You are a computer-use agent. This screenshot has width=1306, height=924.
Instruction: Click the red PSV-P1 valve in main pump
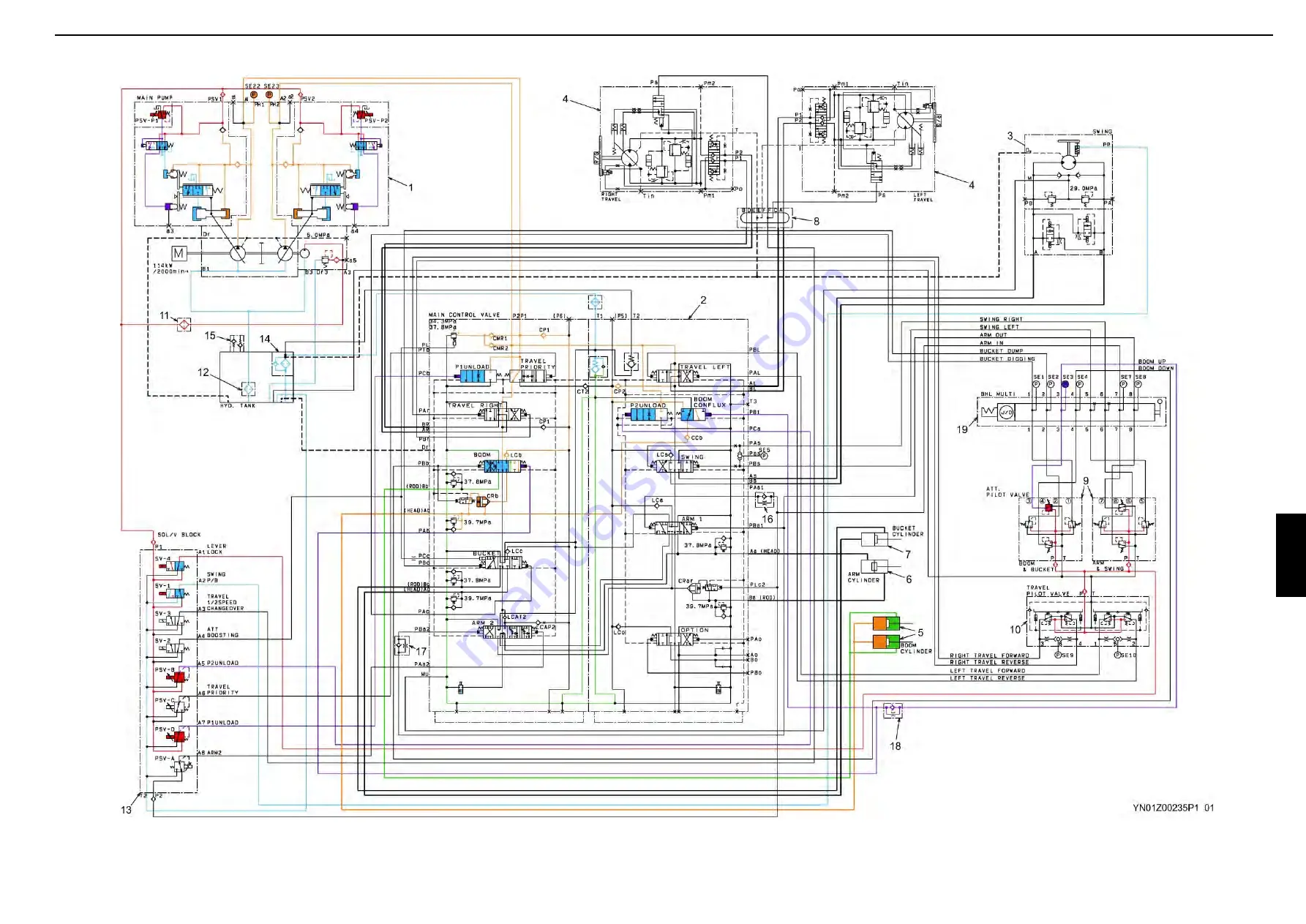pos(160,113)
